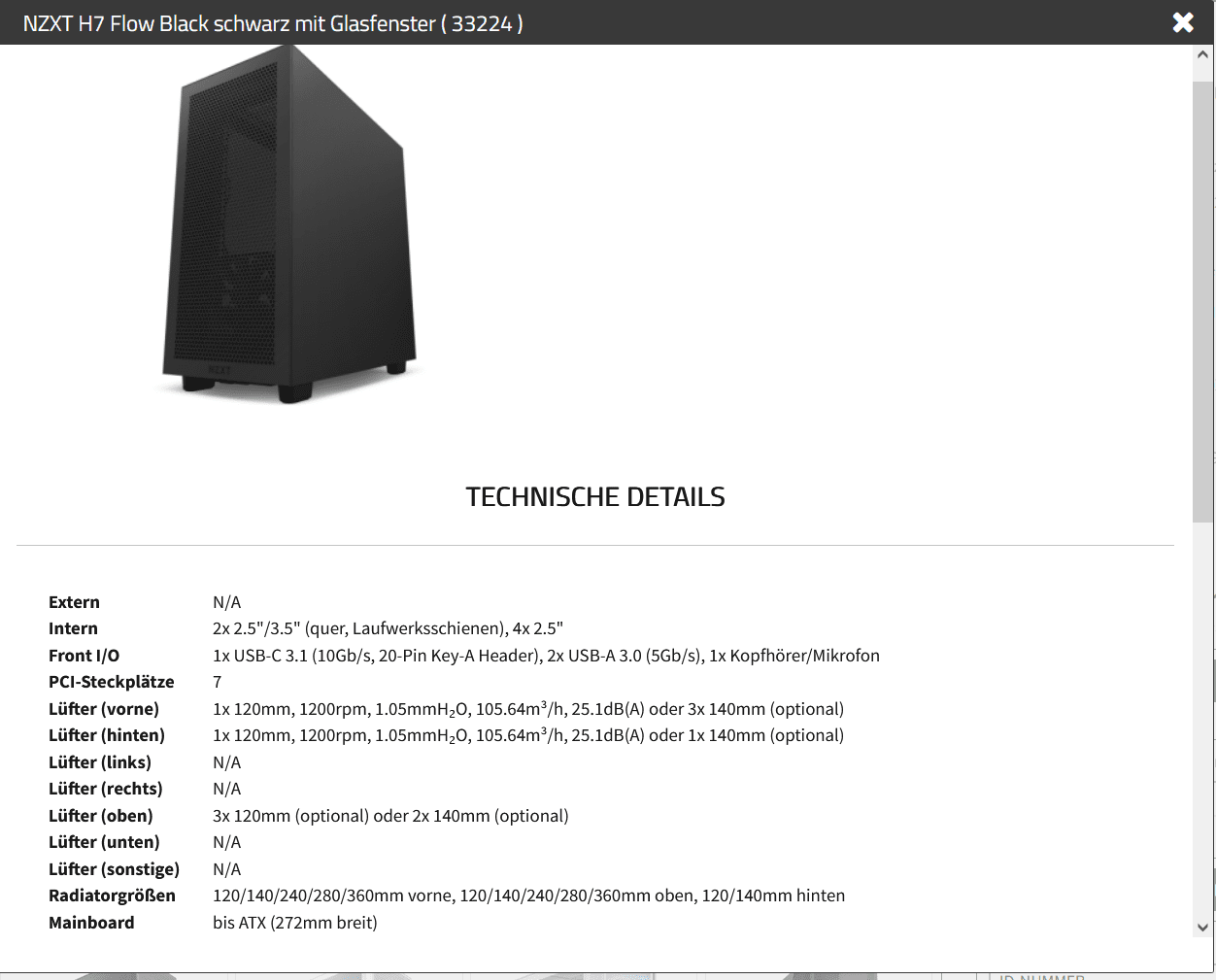Select the 'Lüfter (vorne)' label
1216x980 pixels.
coord(104,709)
